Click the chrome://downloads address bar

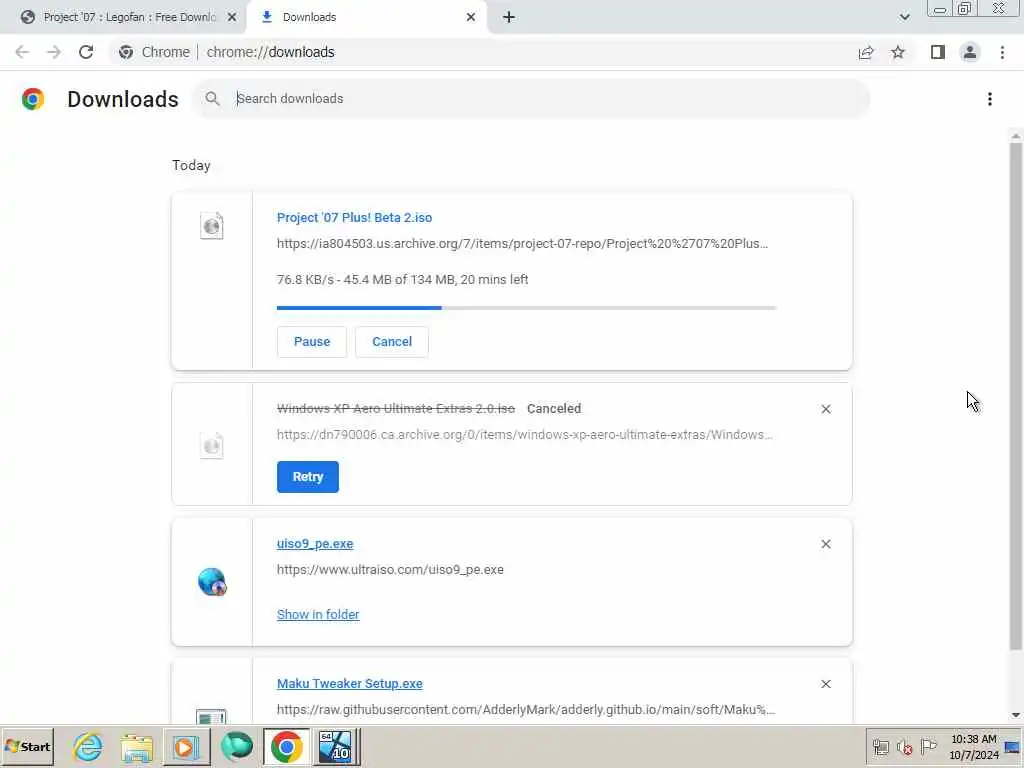pyautogui.click(x=270, y=52)
